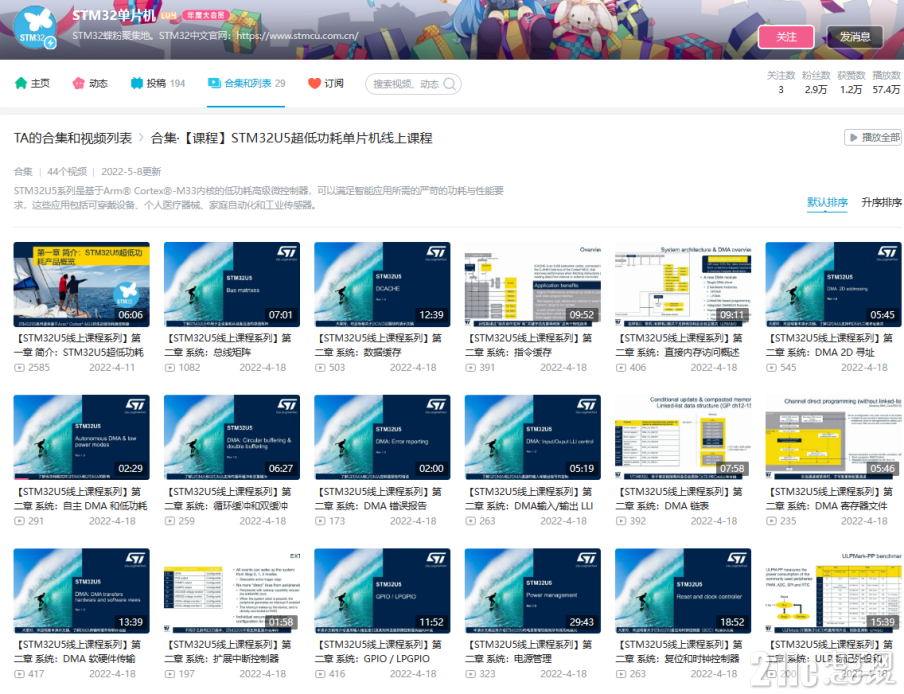Click play count icon beside 503
This screenshot has height=694, width=904.
[x=320, y=368]
